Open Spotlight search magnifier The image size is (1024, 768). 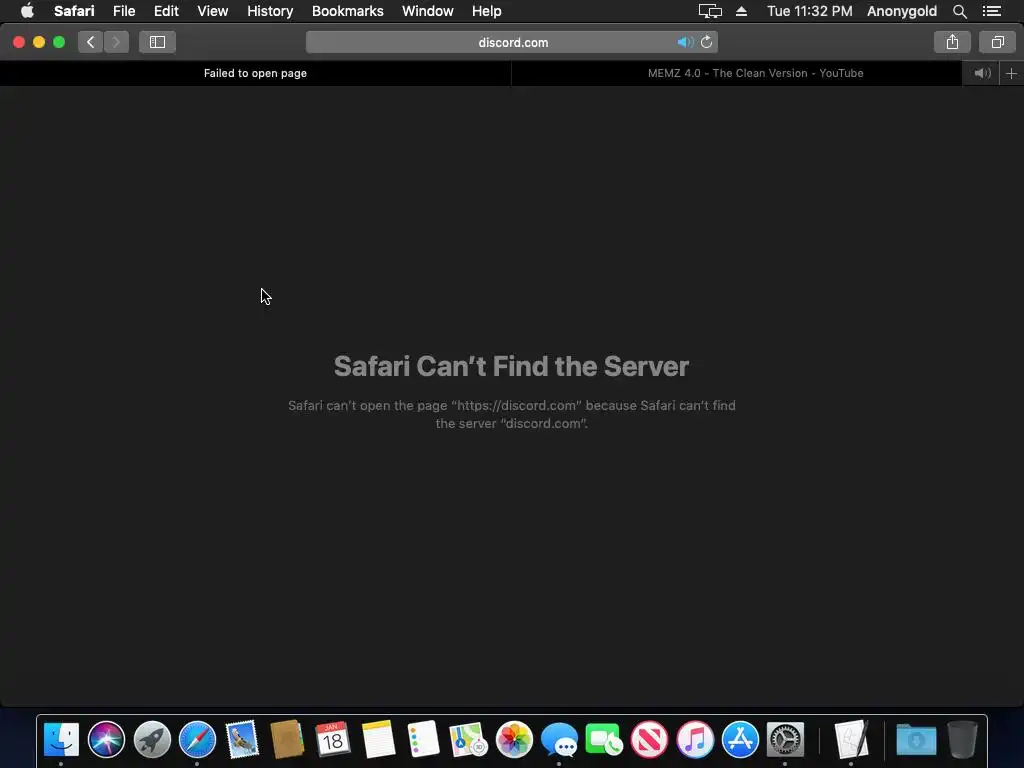(959, 11)
